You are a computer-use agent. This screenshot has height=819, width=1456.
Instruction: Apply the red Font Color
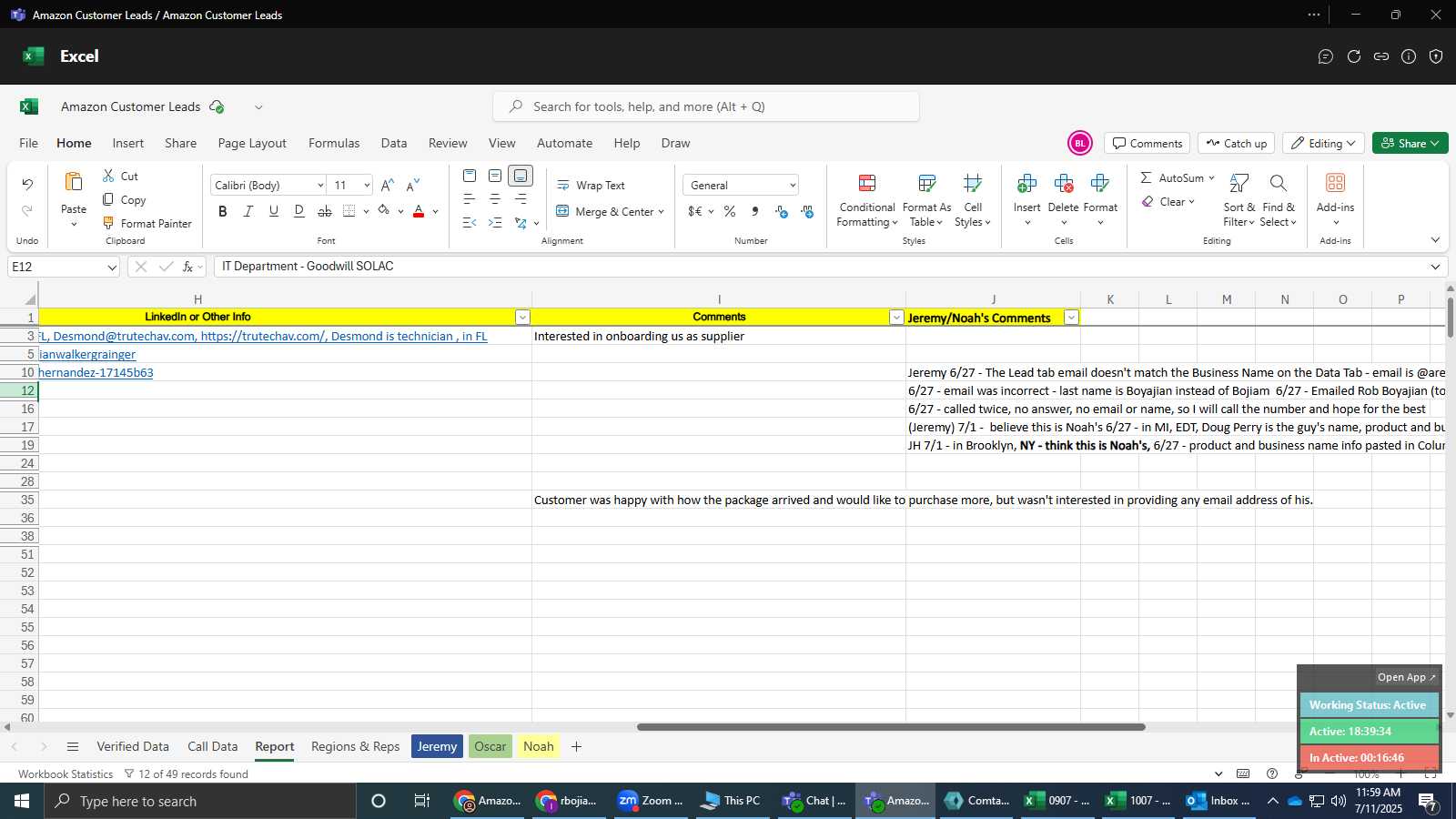pos(419,211)
